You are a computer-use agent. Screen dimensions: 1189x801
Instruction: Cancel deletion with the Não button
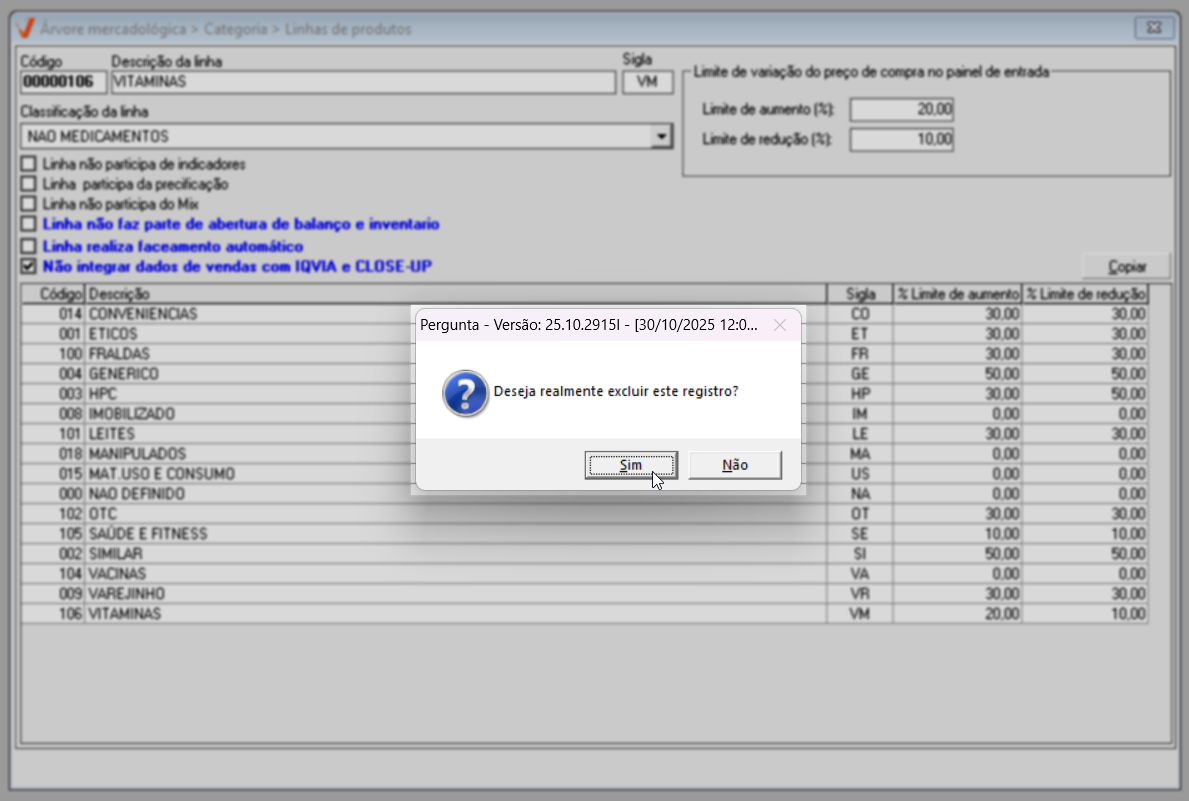735,465
